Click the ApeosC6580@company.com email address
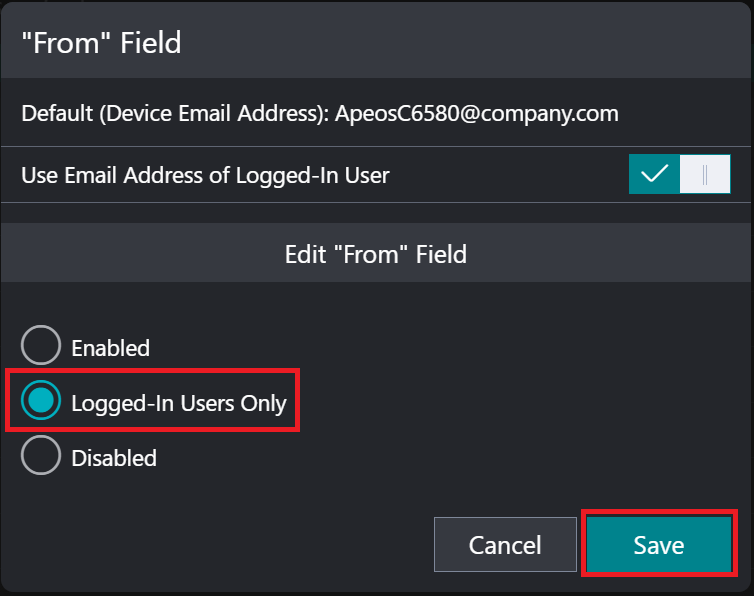This screenshot has width=754, height=596. click(x=477, y=113)
